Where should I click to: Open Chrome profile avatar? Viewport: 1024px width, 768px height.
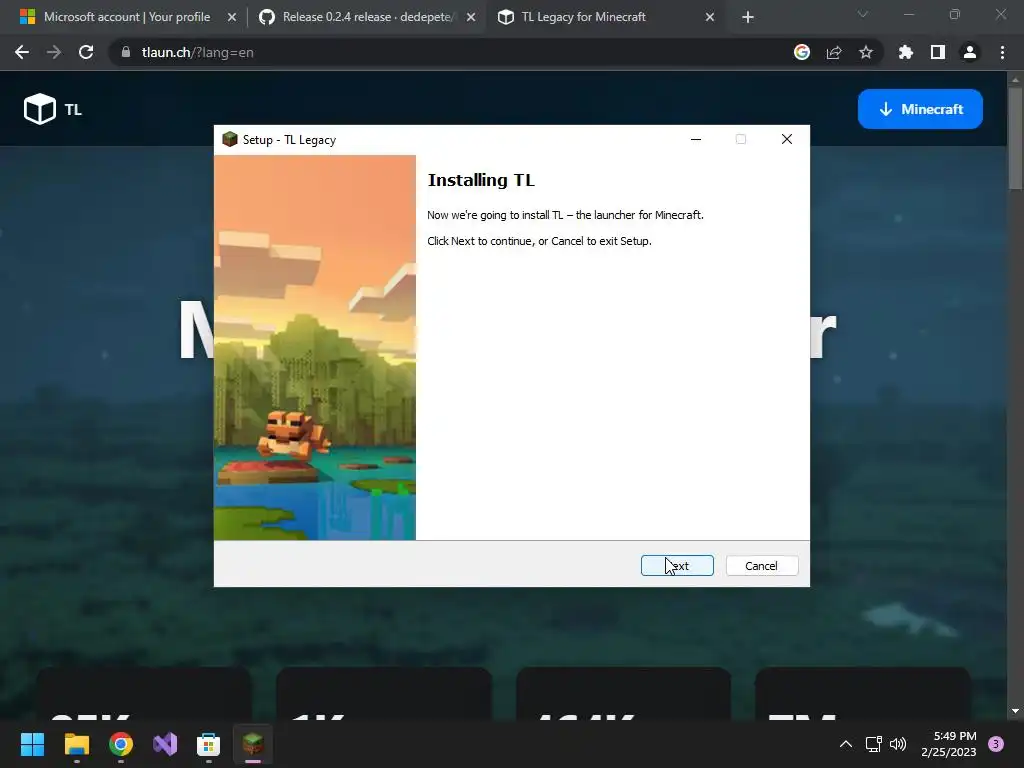coord(970,52)
